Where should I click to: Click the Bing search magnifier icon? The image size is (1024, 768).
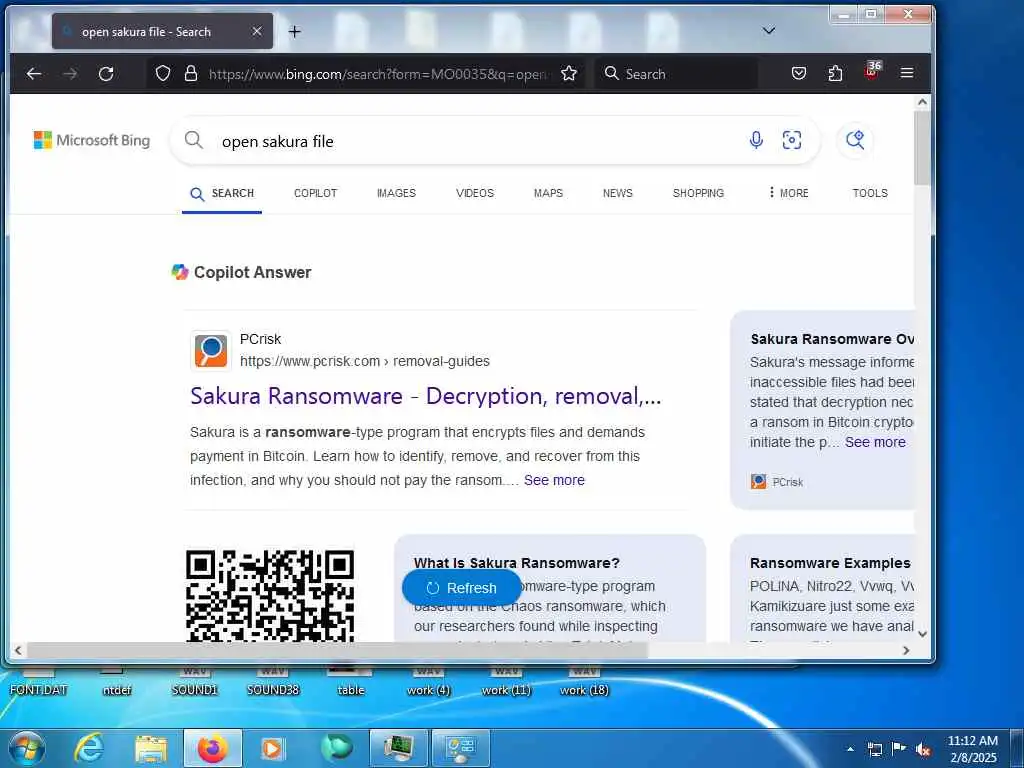click(x=193, y=140)
